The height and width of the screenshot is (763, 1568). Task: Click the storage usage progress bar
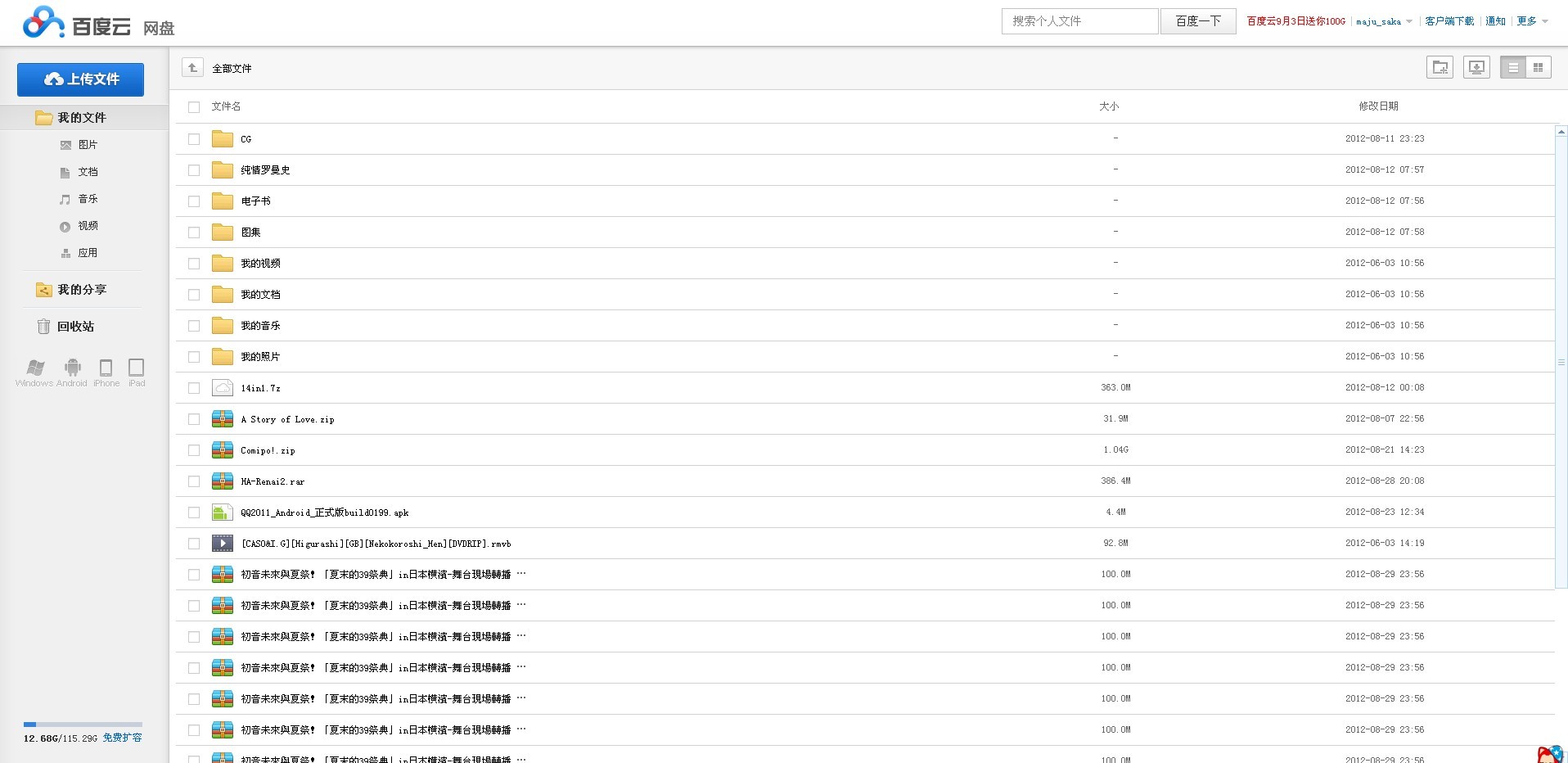click(x=83, y=725)
